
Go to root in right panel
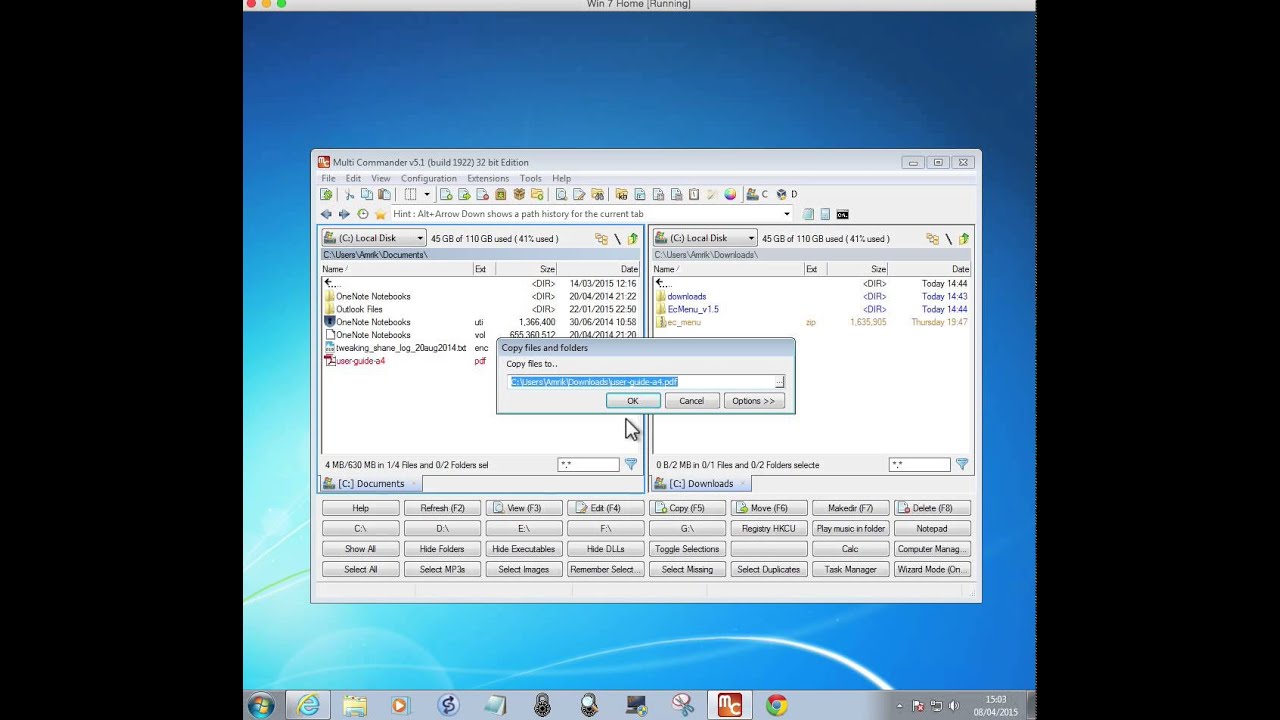pyautogui.click(x=948, y=238)
